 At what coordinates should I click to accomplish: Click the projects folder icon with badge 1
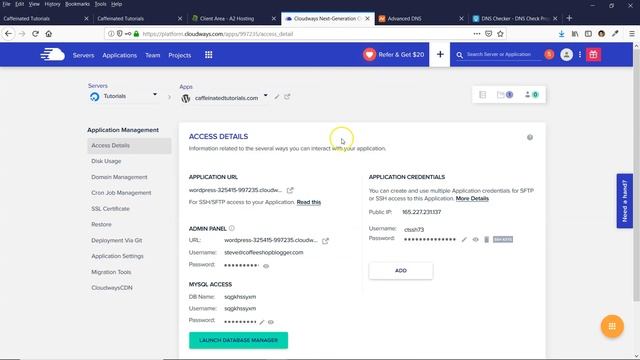pos(505,95)
